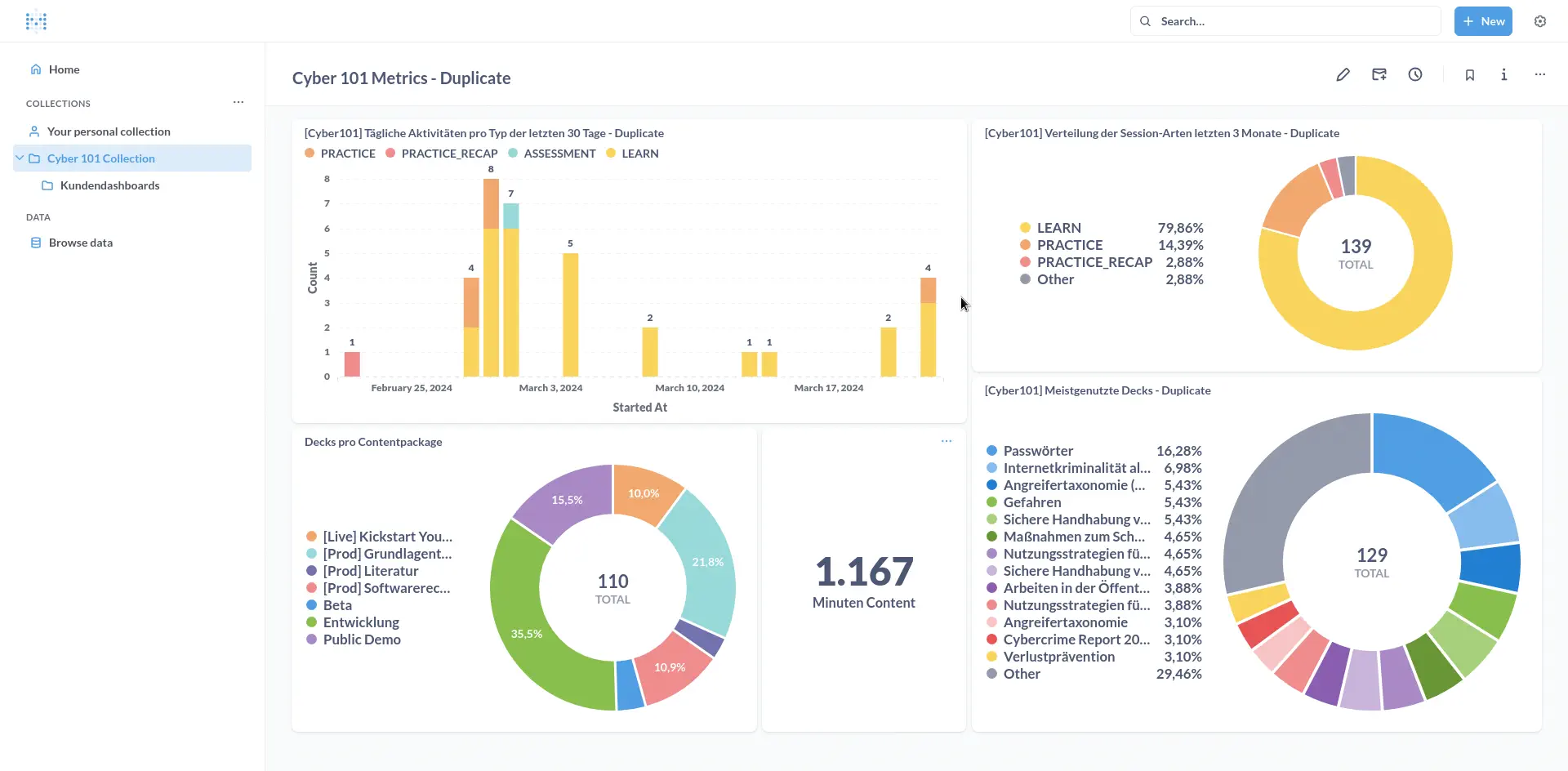Open the Minuten Content card ellipsis menu
The image size is (1568, 771).
click(947, 441)
